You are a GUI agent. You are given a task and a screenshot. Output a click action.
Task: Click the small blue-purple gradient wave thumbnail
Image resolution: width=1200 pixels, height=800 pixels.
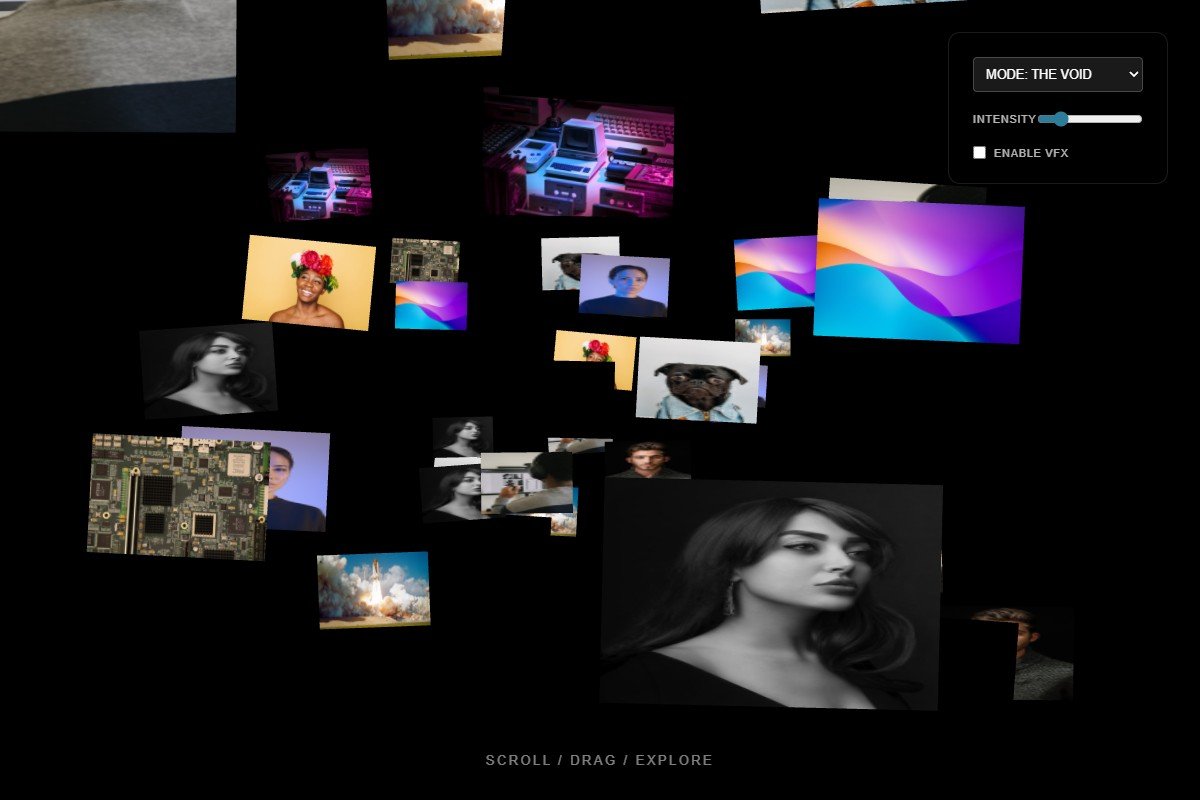pos(432,305)
